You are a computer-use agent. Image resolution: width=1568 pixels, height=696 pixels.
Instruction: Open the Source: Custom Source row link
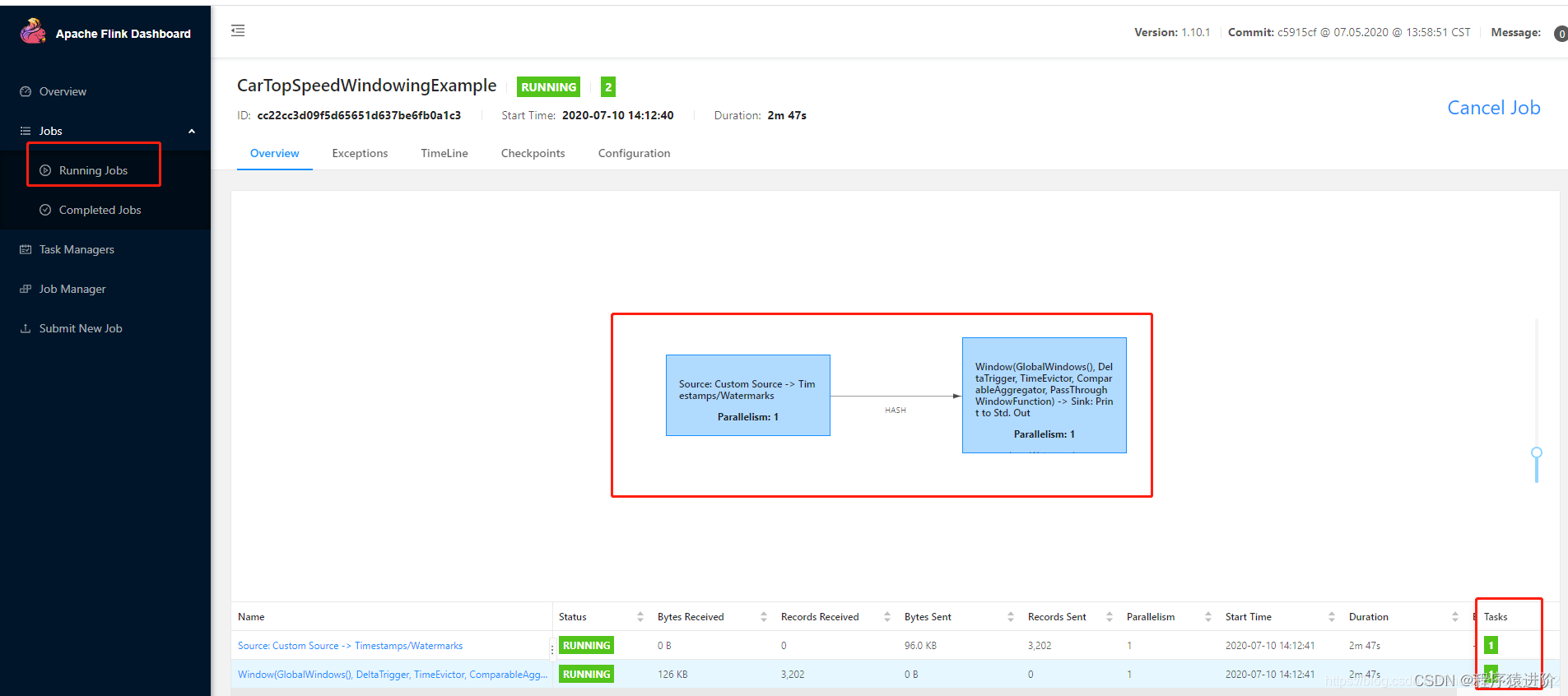point(350,646)
